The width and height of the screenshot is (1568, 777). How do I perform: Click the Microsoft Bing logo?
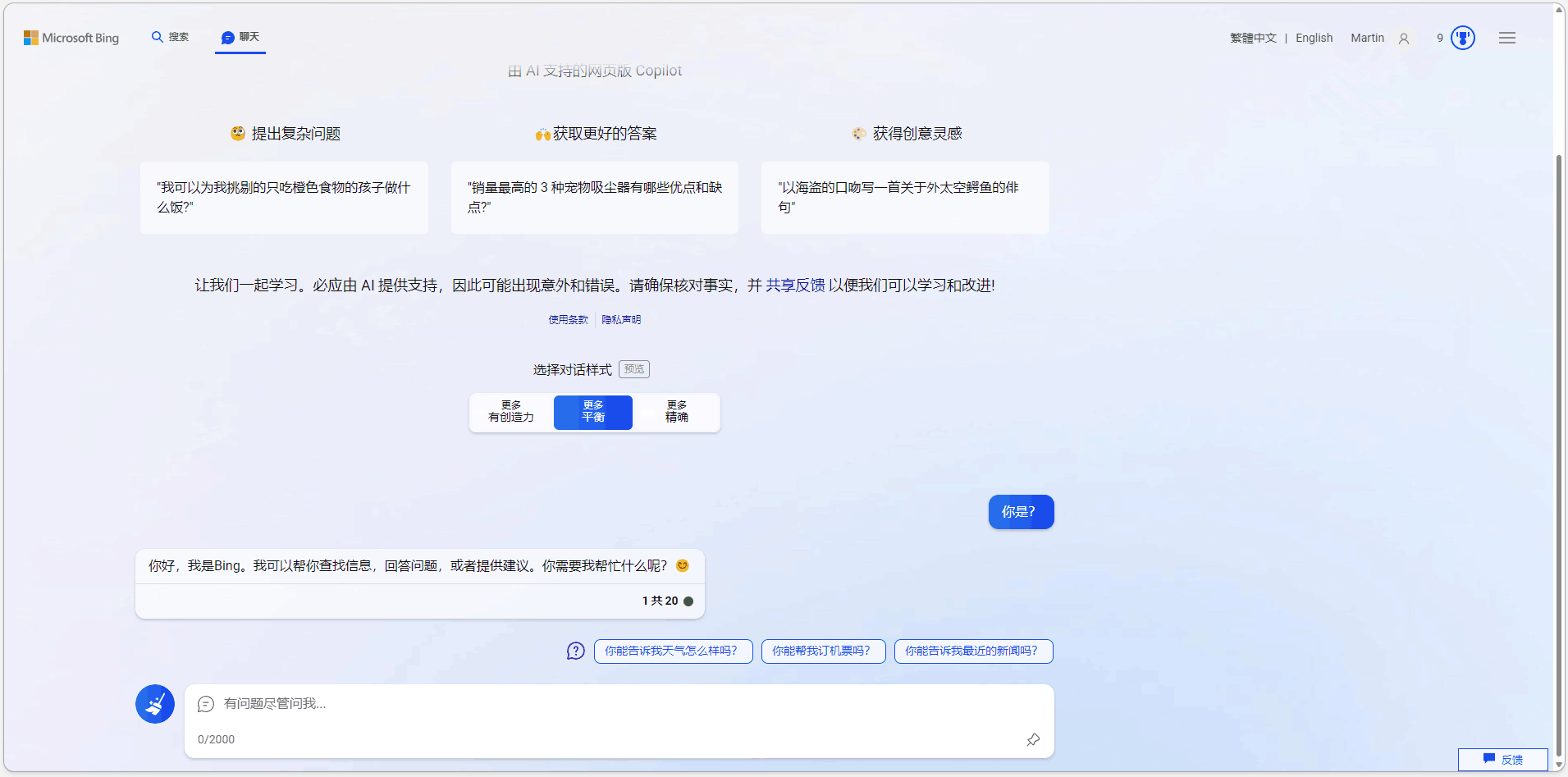(x=71, y=37)
